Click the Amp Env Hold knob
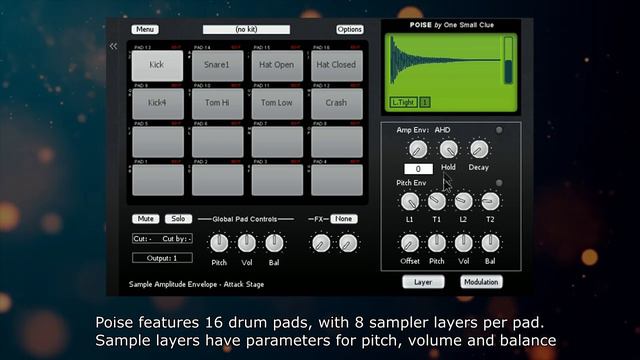The width and height of the screenshot is (640, 360). coord(448,150)
